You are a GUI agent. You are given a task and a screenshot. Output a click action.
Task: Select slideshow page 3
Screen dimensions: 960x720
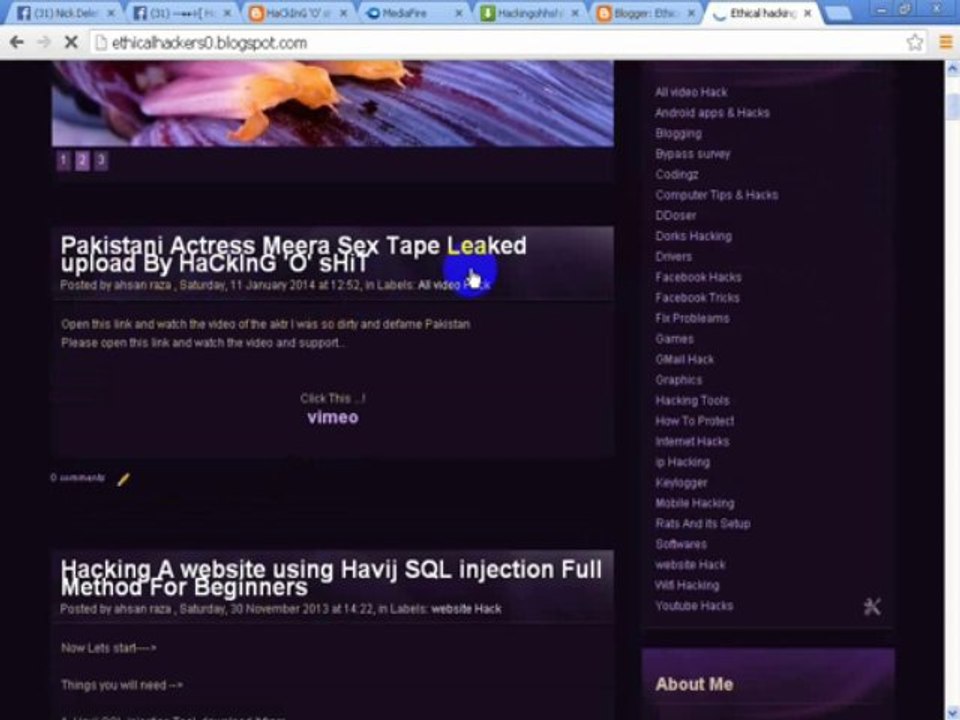pos(101,160)
